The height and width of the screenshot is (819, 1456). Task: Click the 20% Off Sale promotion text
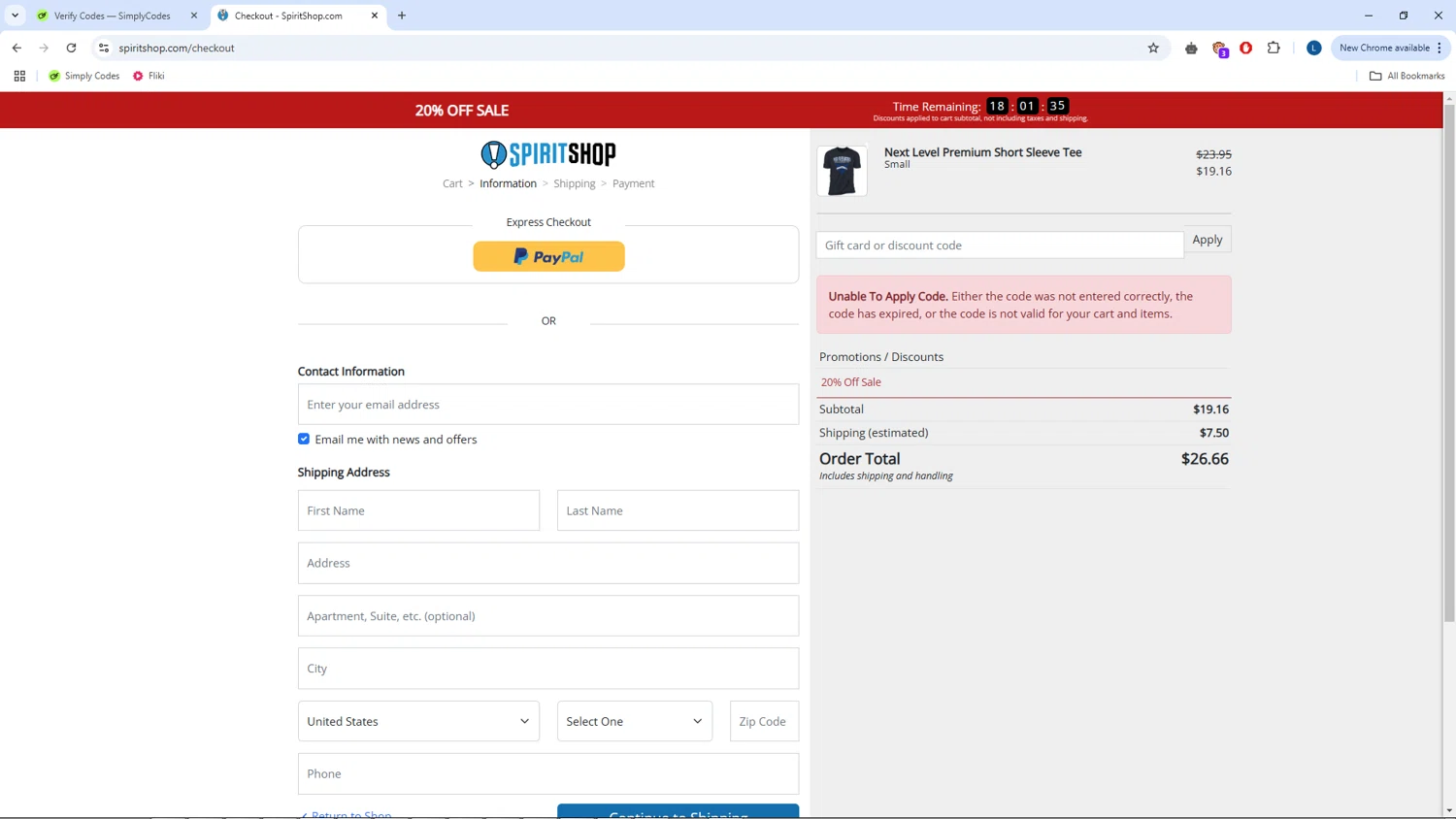click(851, 382)
